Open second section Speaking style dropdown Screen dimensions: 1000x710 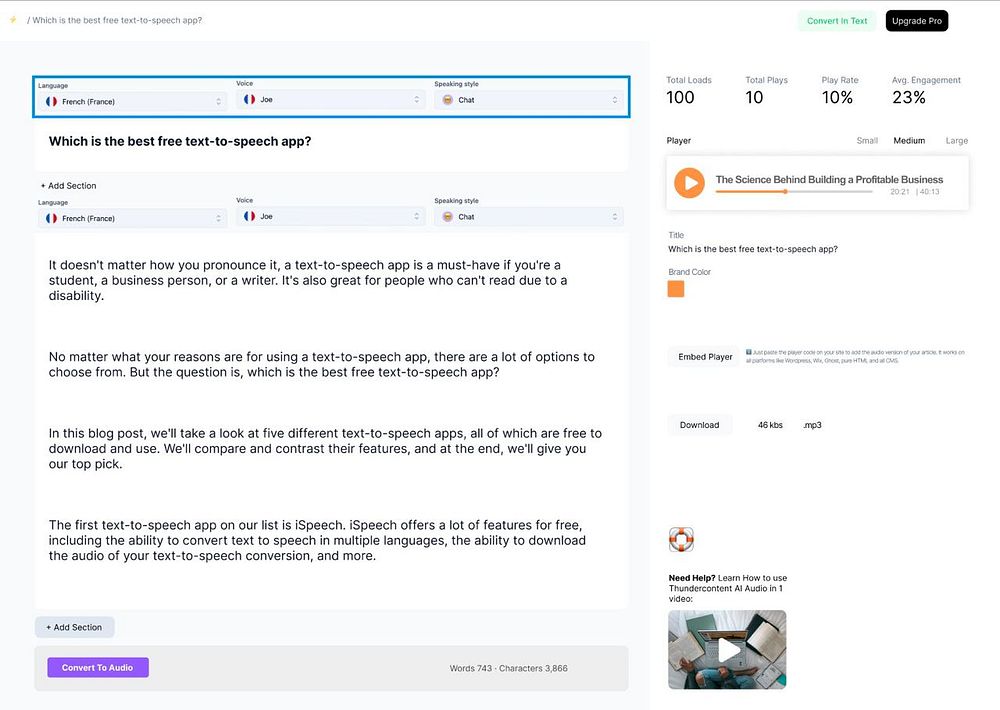point(528,216)
